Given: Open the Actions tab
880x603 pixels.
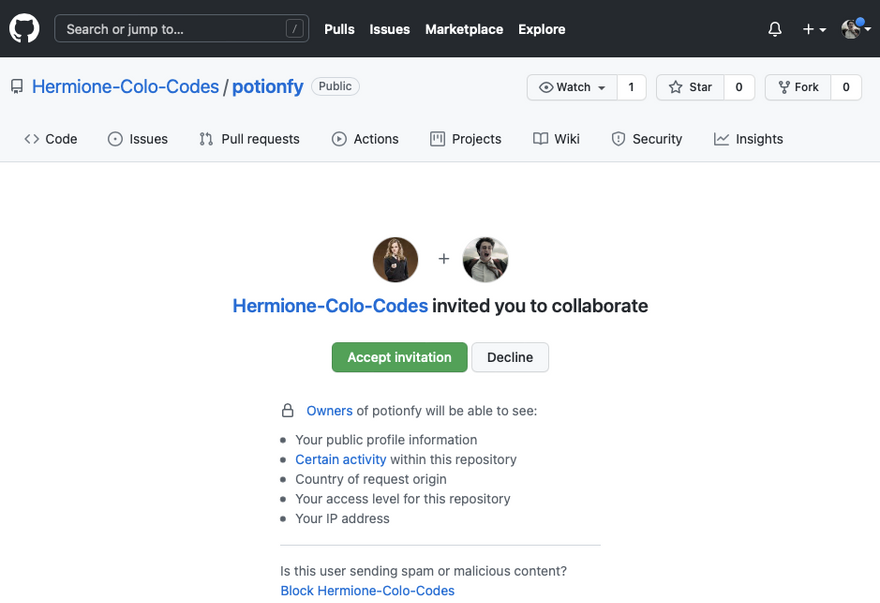Looking at the screenshot, I should 365,139.
